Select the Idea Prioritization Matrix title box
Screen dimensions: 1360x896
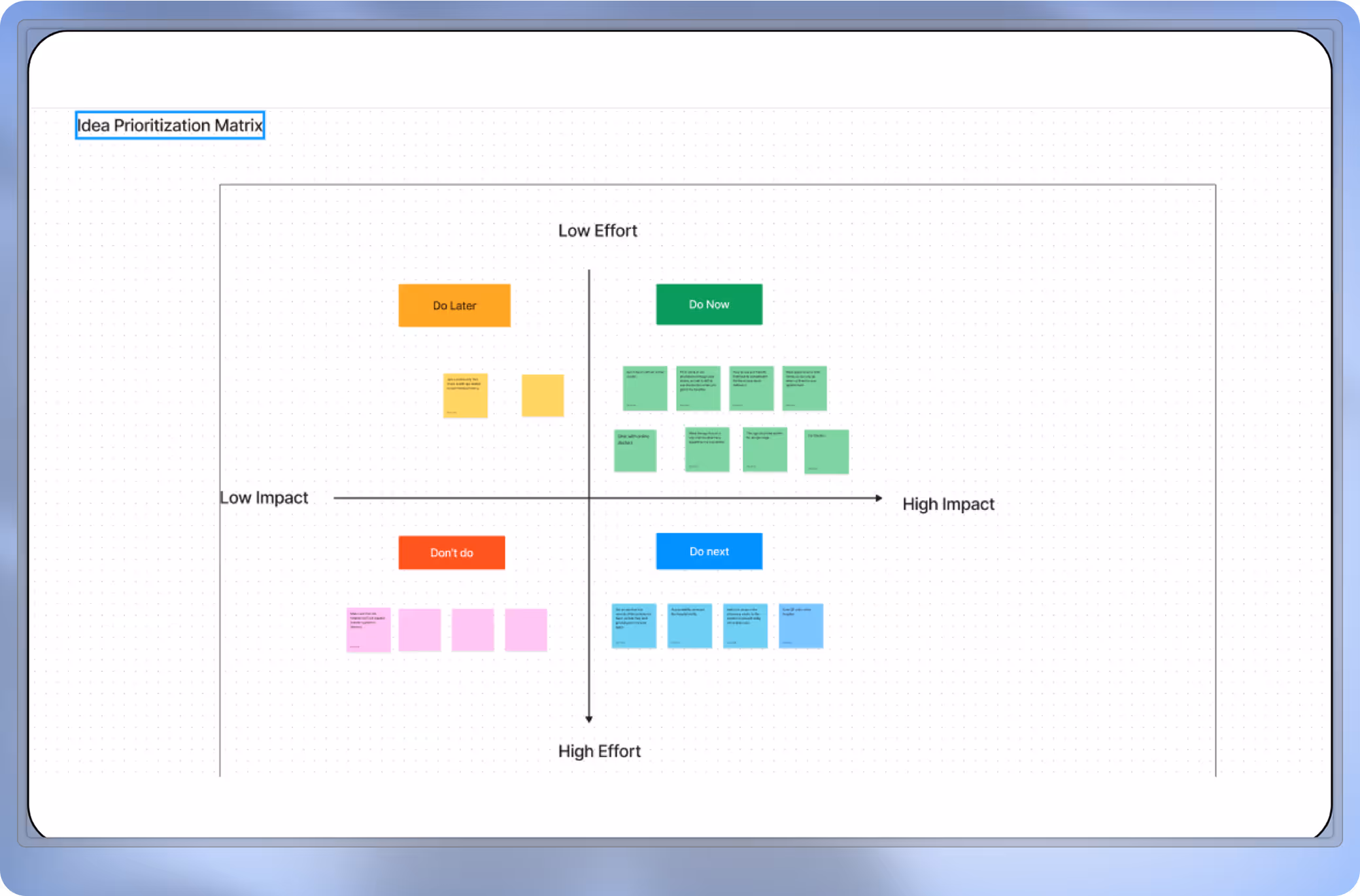[x=170, y=125]
